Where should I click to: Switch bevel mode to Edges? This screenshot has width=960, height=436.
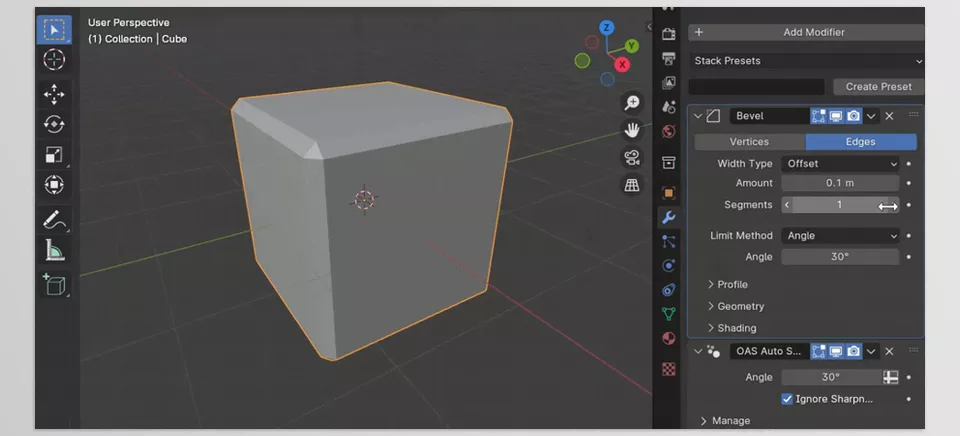(861, 141)
